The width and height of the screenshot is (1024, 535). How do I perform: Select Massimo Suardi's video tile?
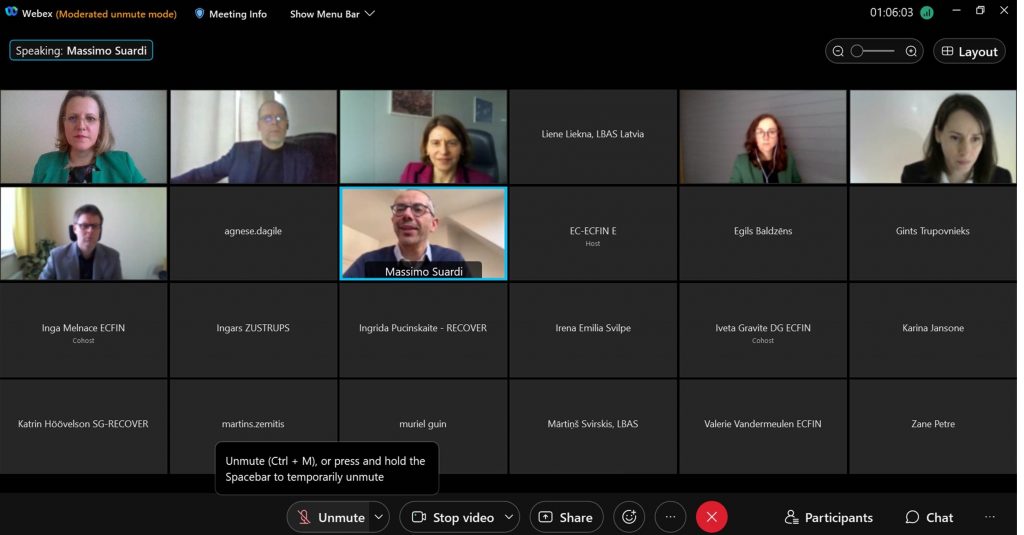coord(423,233)
